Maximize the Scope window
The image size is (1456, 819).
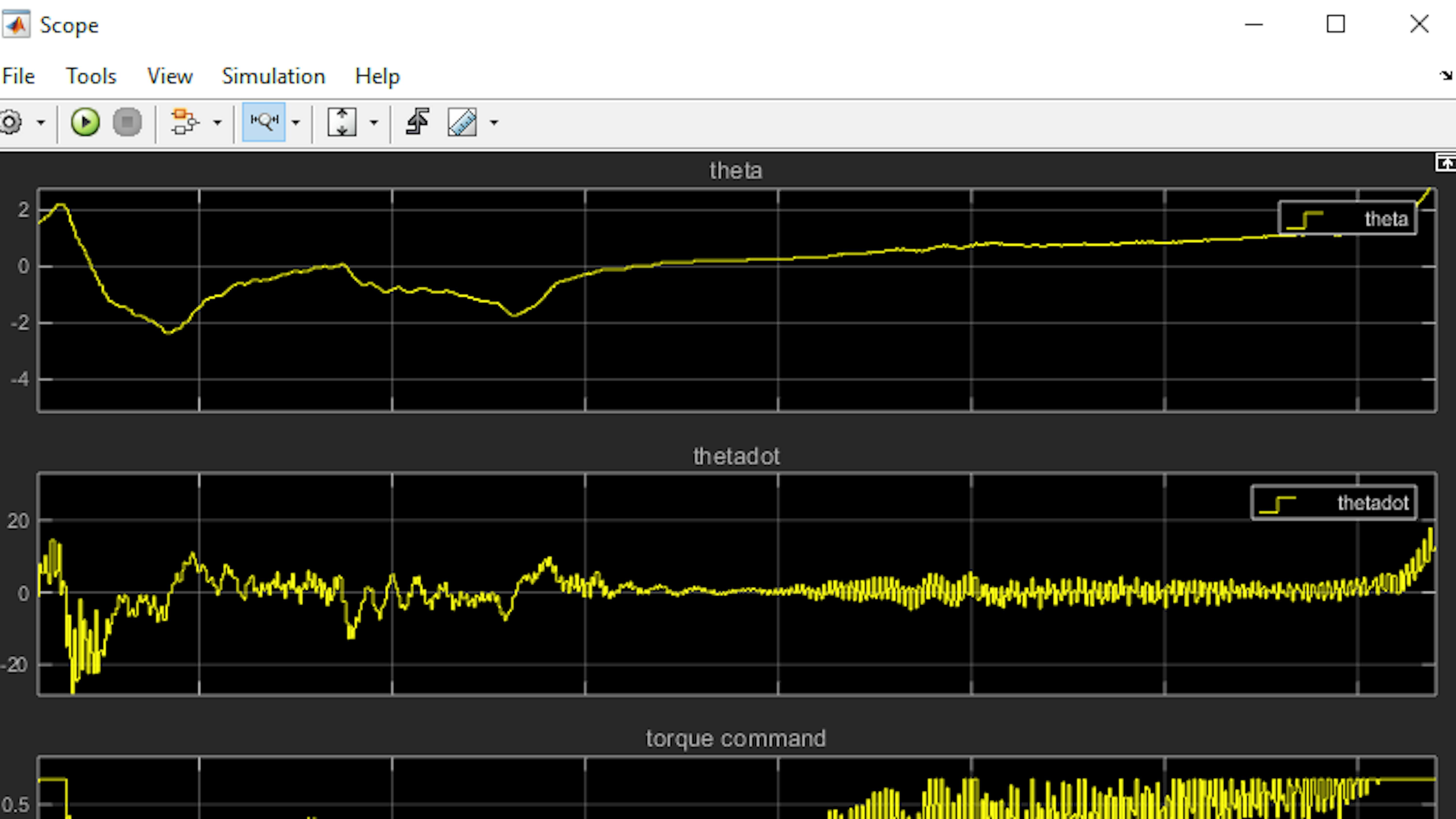[x=1336, y=24]
